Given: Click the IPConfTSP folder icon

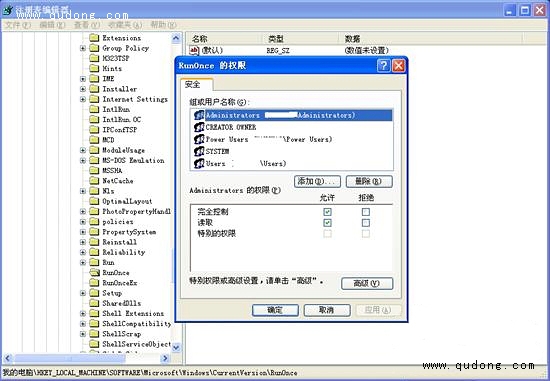Looking at the screenshot, I should coord(94,130).
